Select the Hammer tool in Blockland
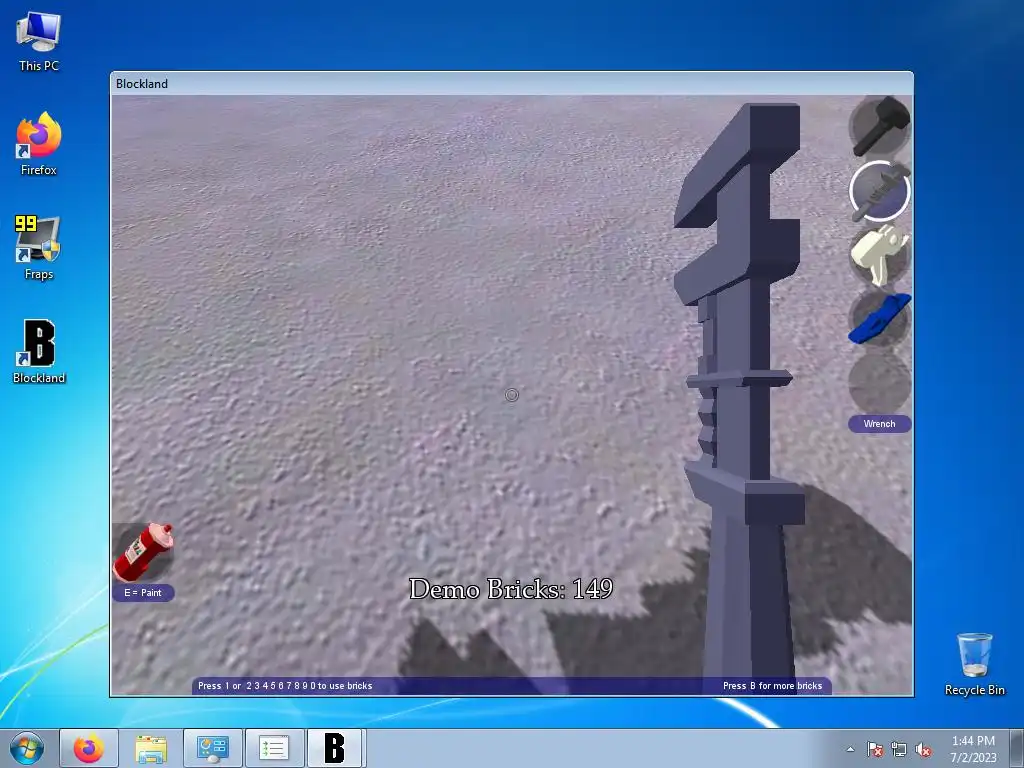The image size is (1024, 768). [x=880, y=126]
